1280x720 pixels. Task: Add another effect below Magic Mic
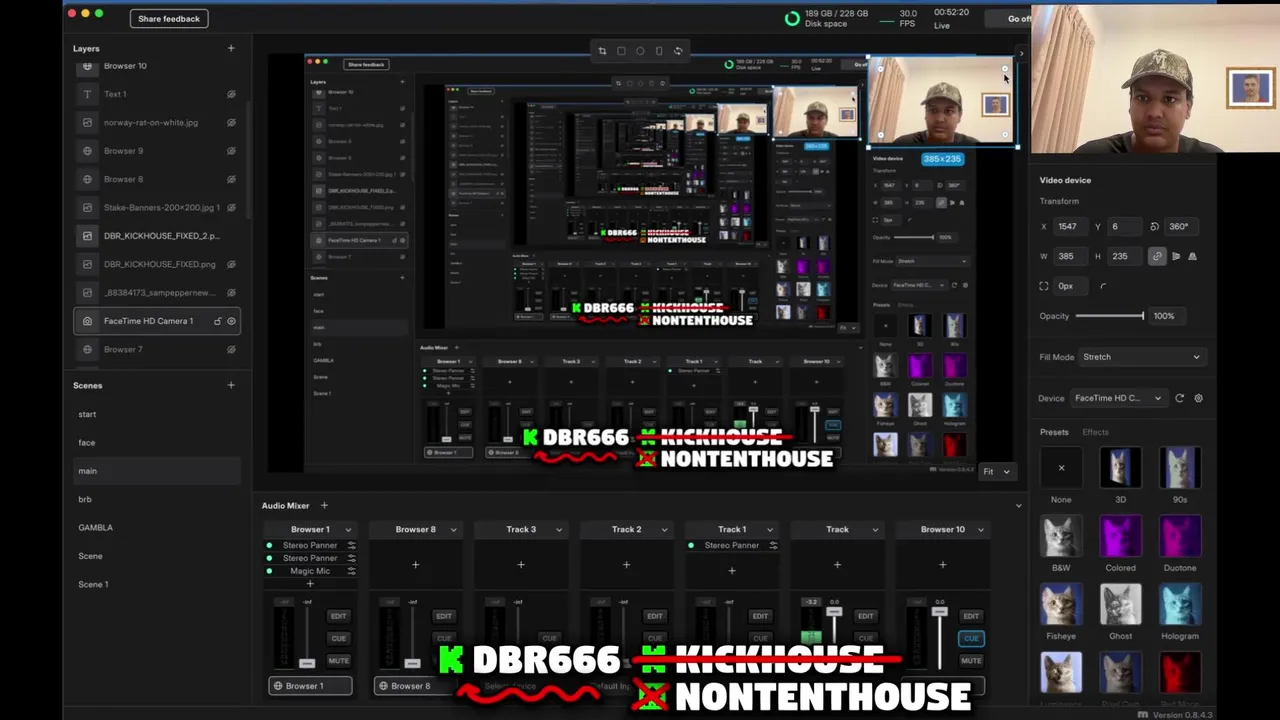pyautogui.click(x=310, y=583)
